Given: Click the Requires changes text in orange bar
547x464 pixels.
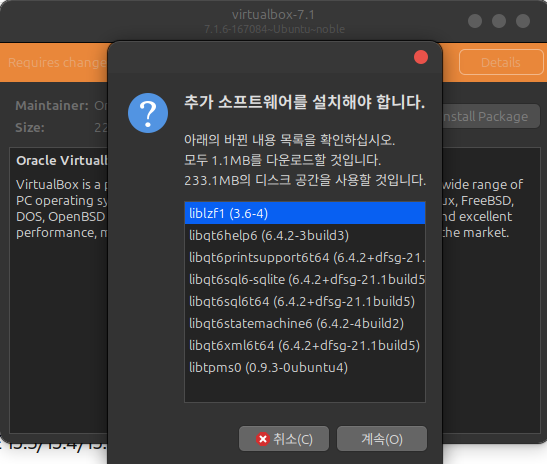Looking at the screenshot, I should pos(58,62).
